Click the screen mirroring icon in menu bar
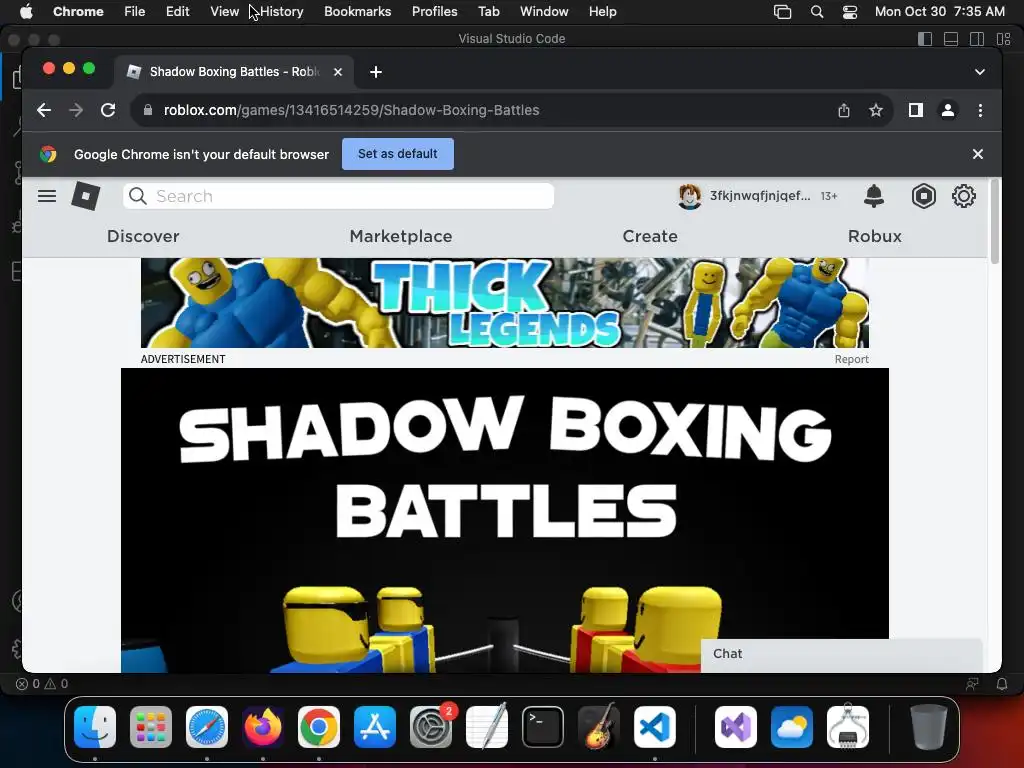 tap(782, 12)
